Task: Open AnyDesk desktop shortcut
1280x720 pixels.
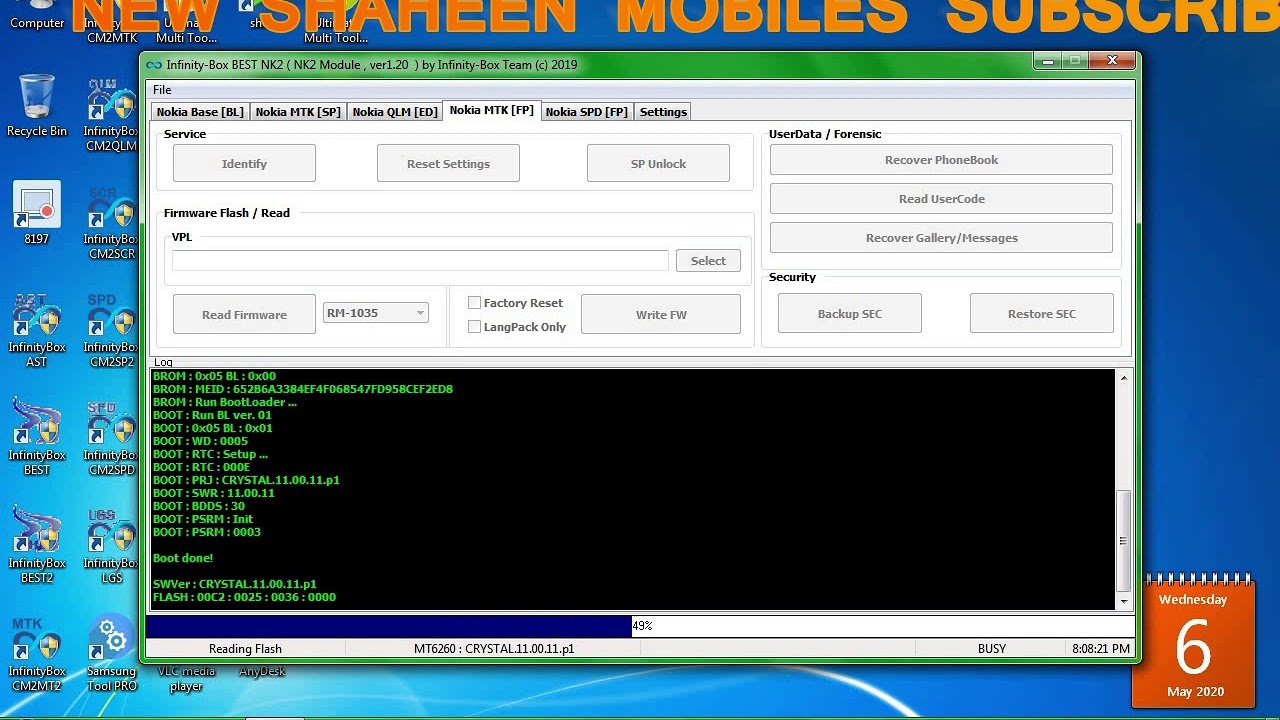Action: [x=262, y=671]
